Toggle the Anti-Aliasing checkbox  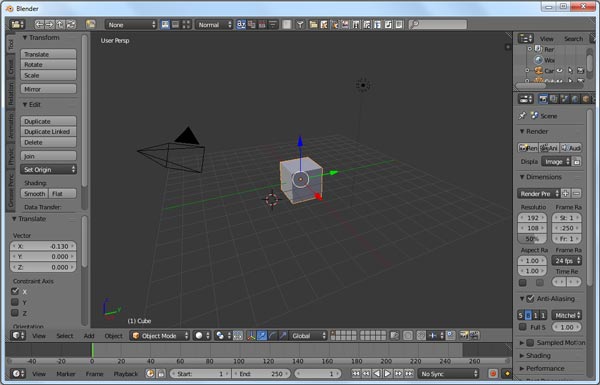coord(530,299)
